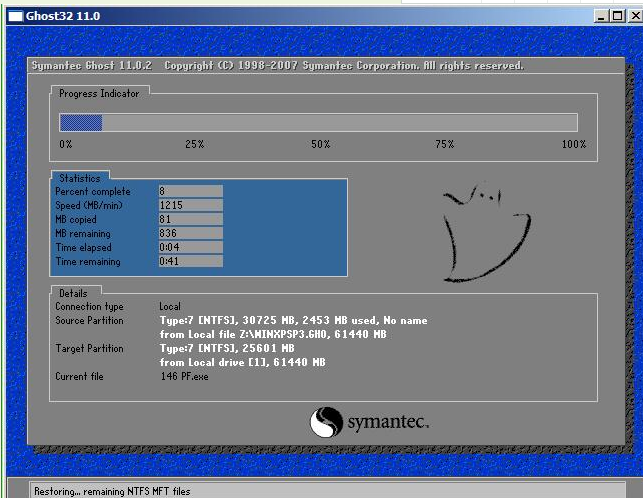643x498 pixels.
Task: Click the Details group label
Action: (x=73, y=293)
